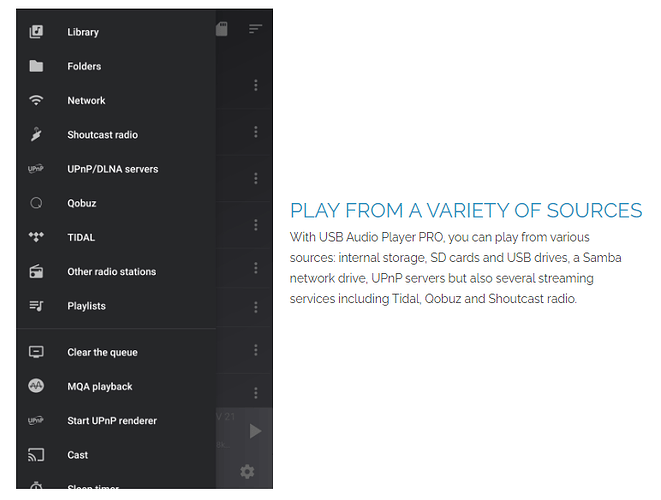
Task: Open the bottommost three-dot overflow menu
Action: [256, 393]
